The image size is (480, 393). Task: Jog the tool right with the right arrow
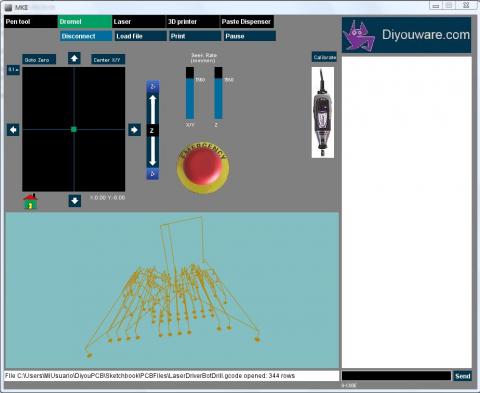point(134,130)
